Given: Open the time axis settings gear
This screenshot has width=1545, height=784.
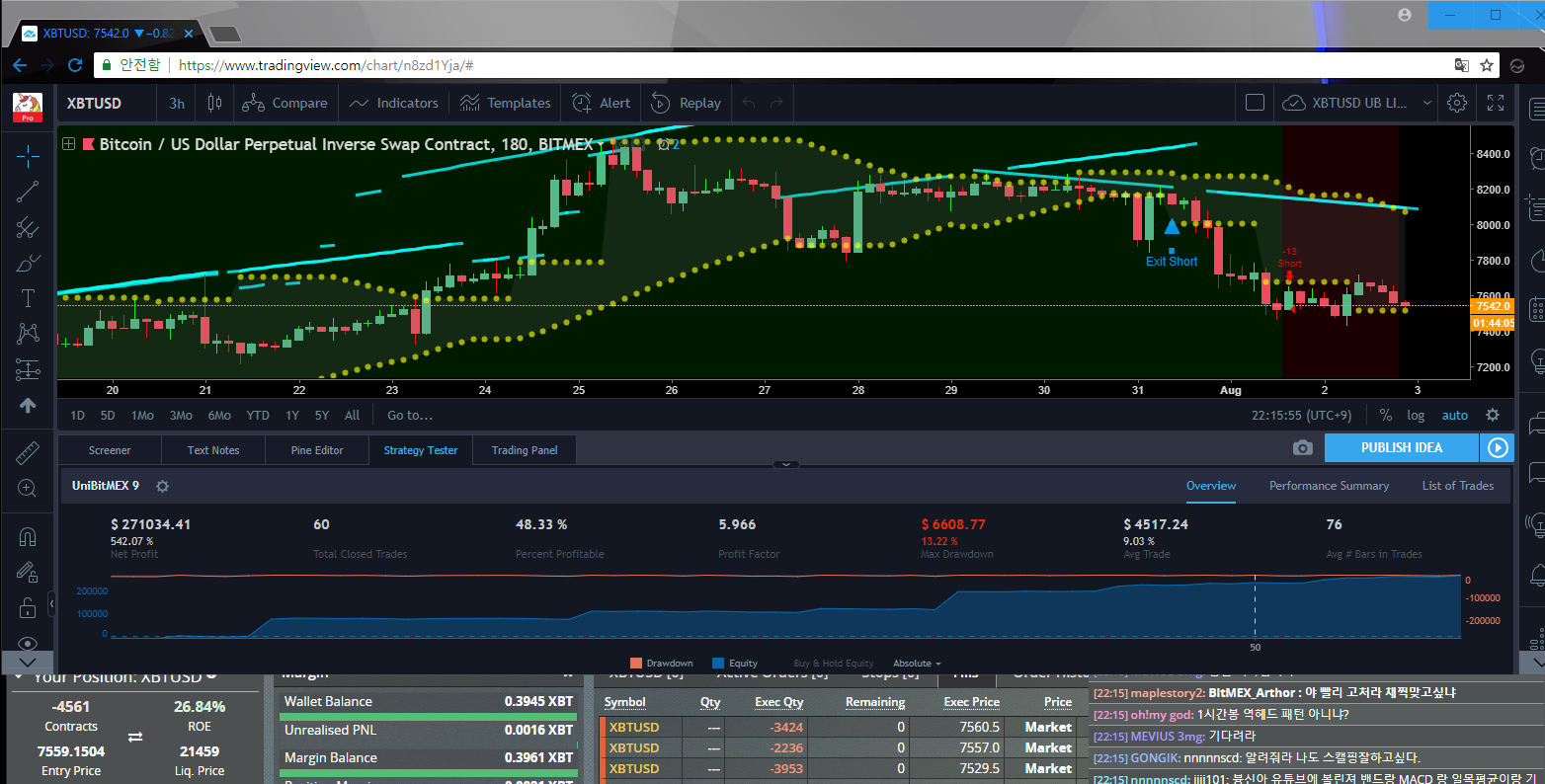Looking at the screenshot, I should (x=1493, y=415).
